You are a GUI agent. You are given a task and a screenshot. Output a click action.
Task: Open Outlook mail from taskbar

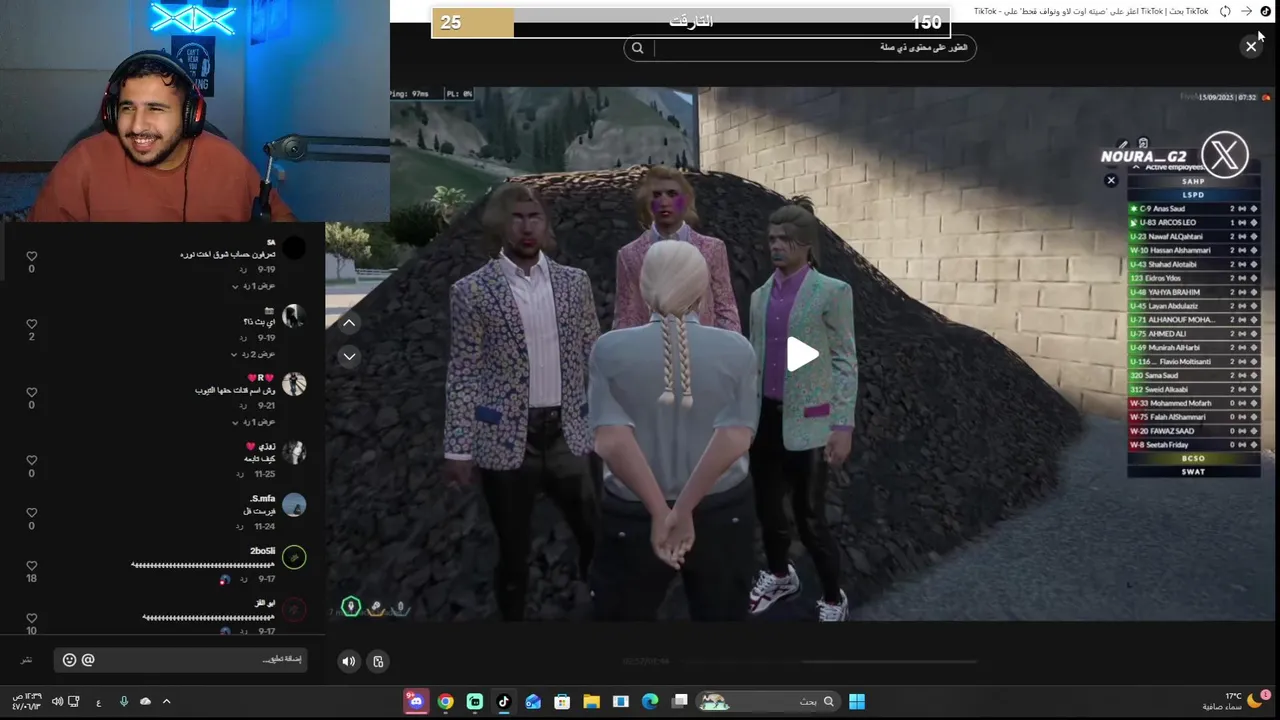[x=533, y=702]
